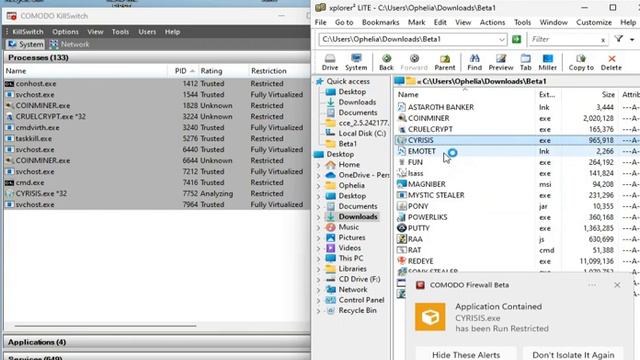
Task: Switch to the Network tab in KillSwitch
Action: 69,44
